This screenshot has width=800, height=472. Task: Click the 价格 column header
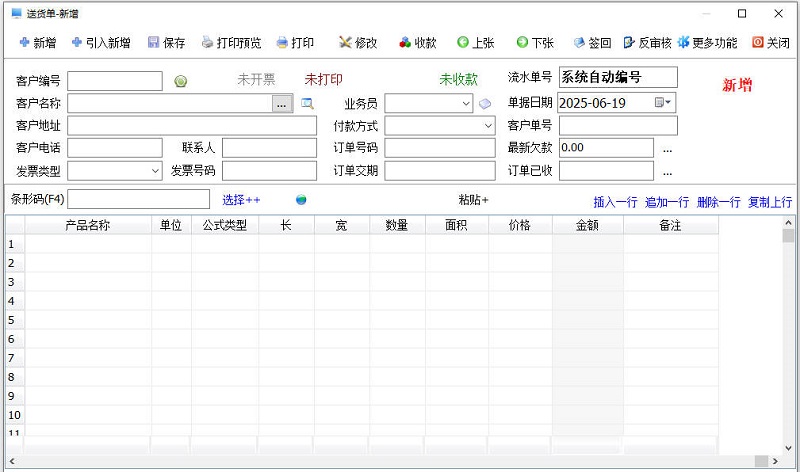[520, 225]
